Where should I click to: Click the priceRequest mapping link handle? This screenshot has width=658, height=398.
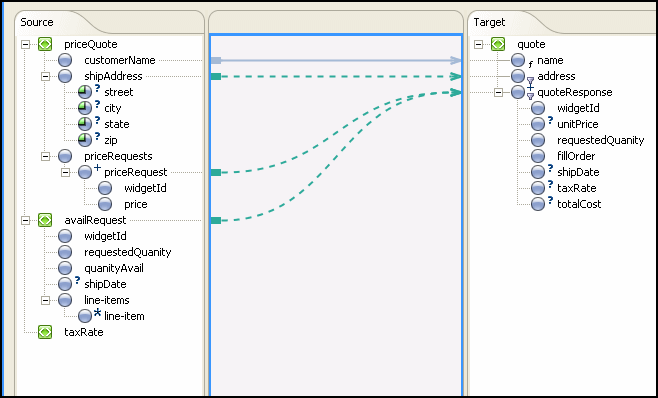pos(216,173)
